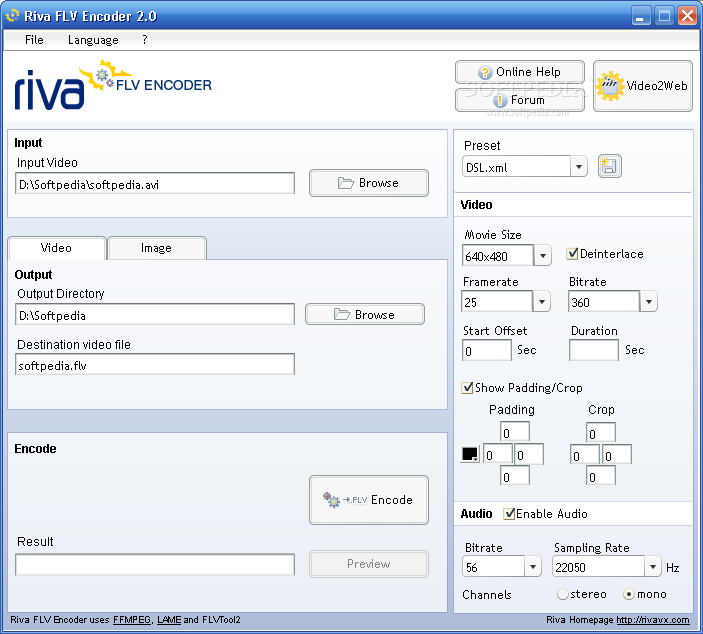Open the http://rivavx.com homepage link
The width and height of the screenshot is (703, 634).
[x=653, y=620]
